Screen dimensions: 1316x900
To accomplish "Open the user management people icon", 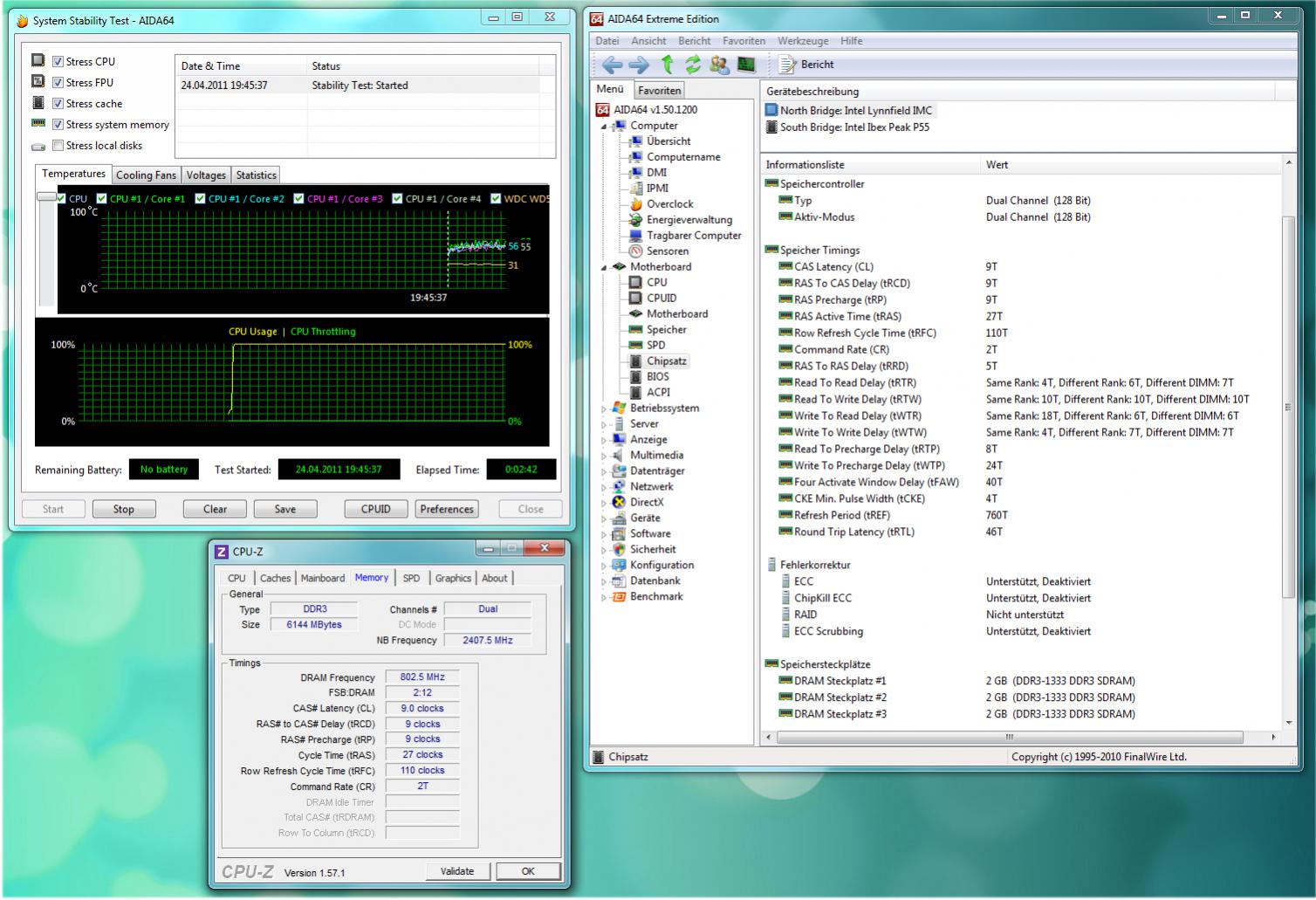I will coord(719,65).
